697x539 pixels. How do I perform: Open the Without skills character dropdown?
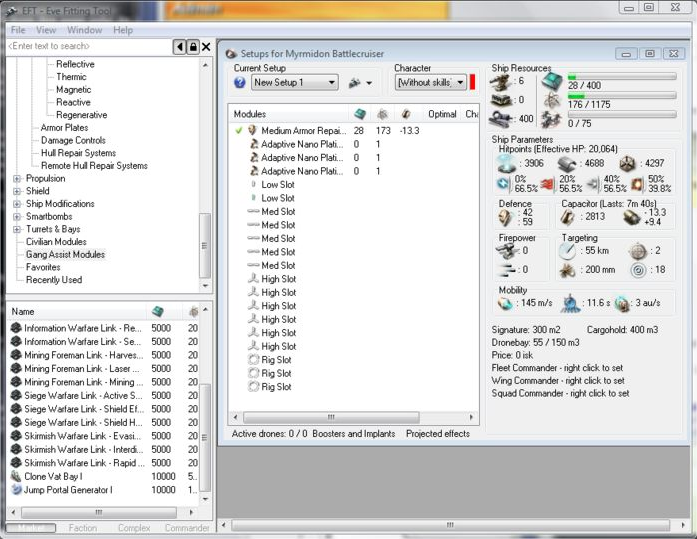tap(430, 83)
